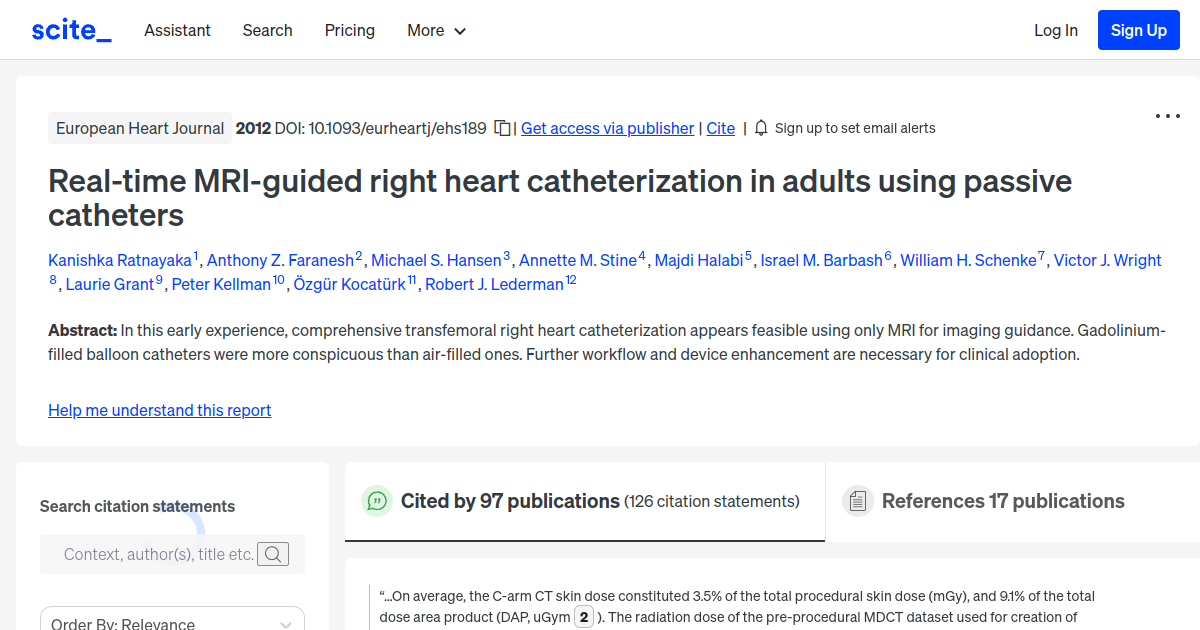Click the copy DOI icon
The width and height of the screenshot is (1200, 630).
(x=502, y=128)
